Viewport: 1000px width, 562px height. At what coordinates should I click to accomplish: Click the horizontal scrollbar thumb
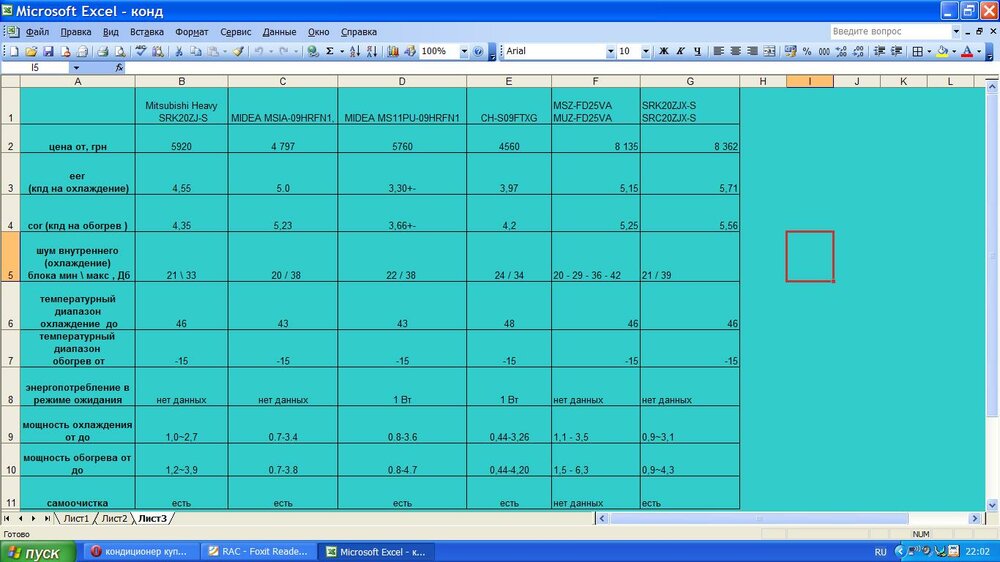pos(759,519)
